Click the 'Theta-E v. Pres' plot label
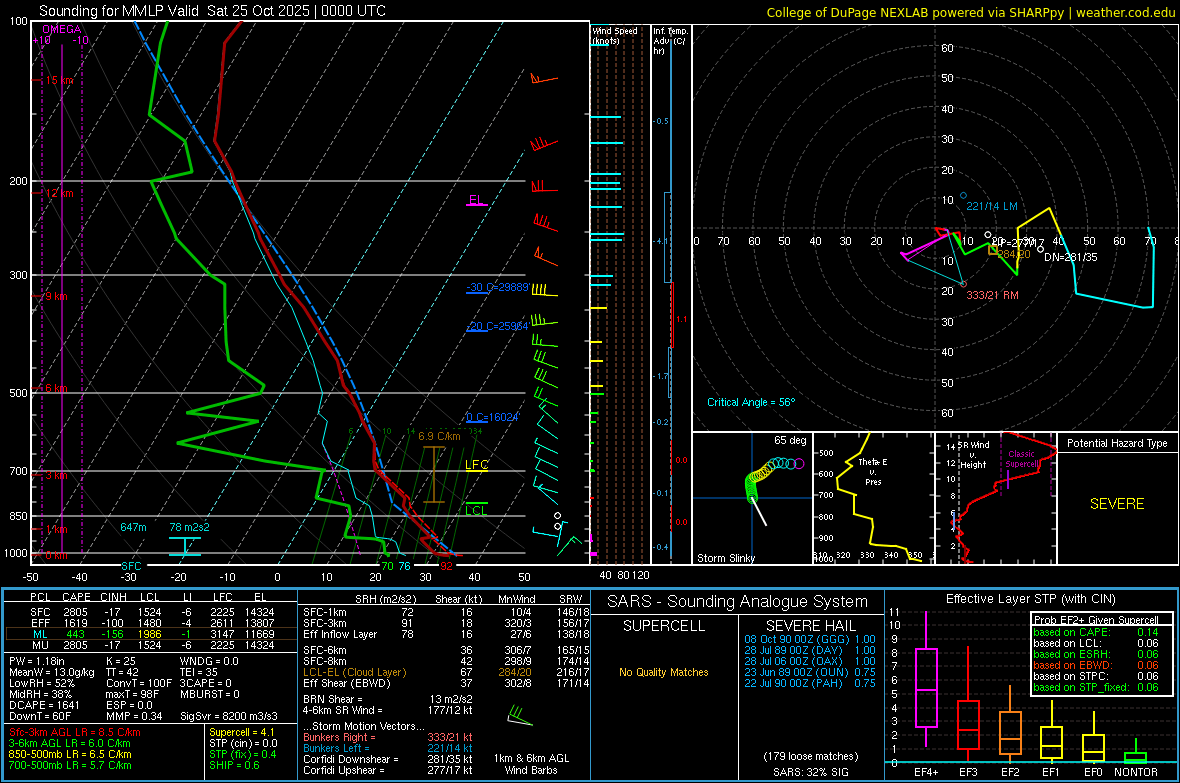 coord(873,472)
